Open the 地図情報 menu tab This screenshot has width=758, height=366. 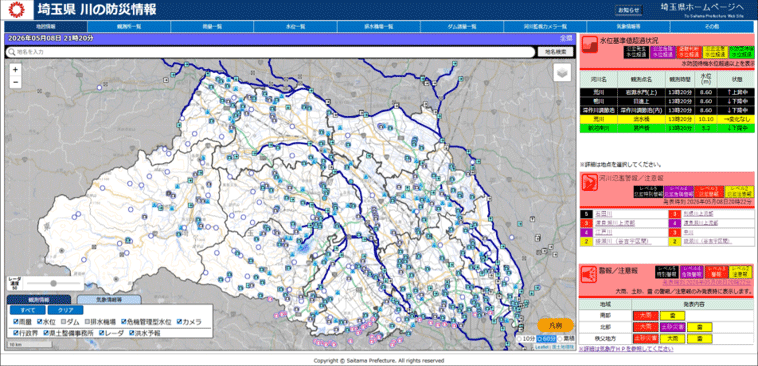click(x=46, y=27)
